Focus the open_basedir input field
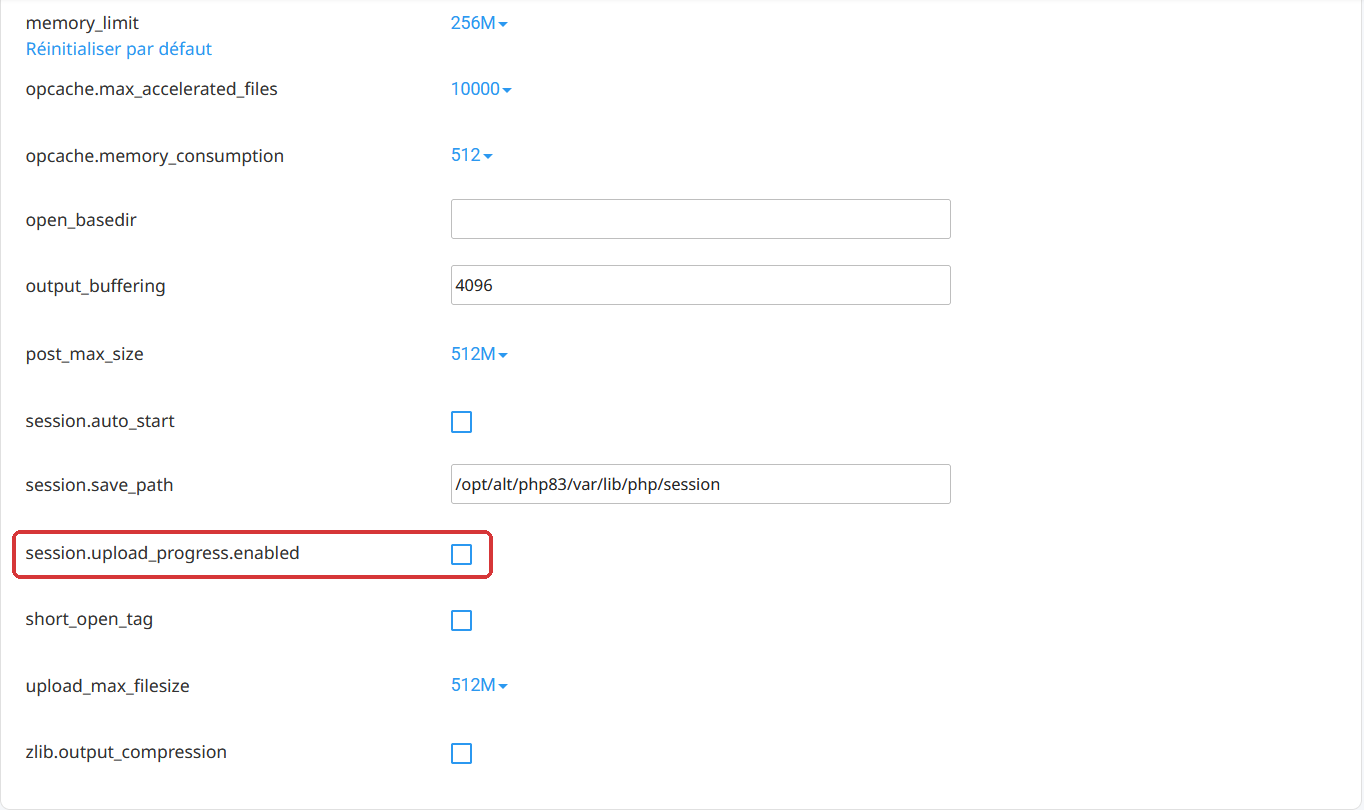The height and width of the screenshot is (810, 1364). click(x=700, y=219)
